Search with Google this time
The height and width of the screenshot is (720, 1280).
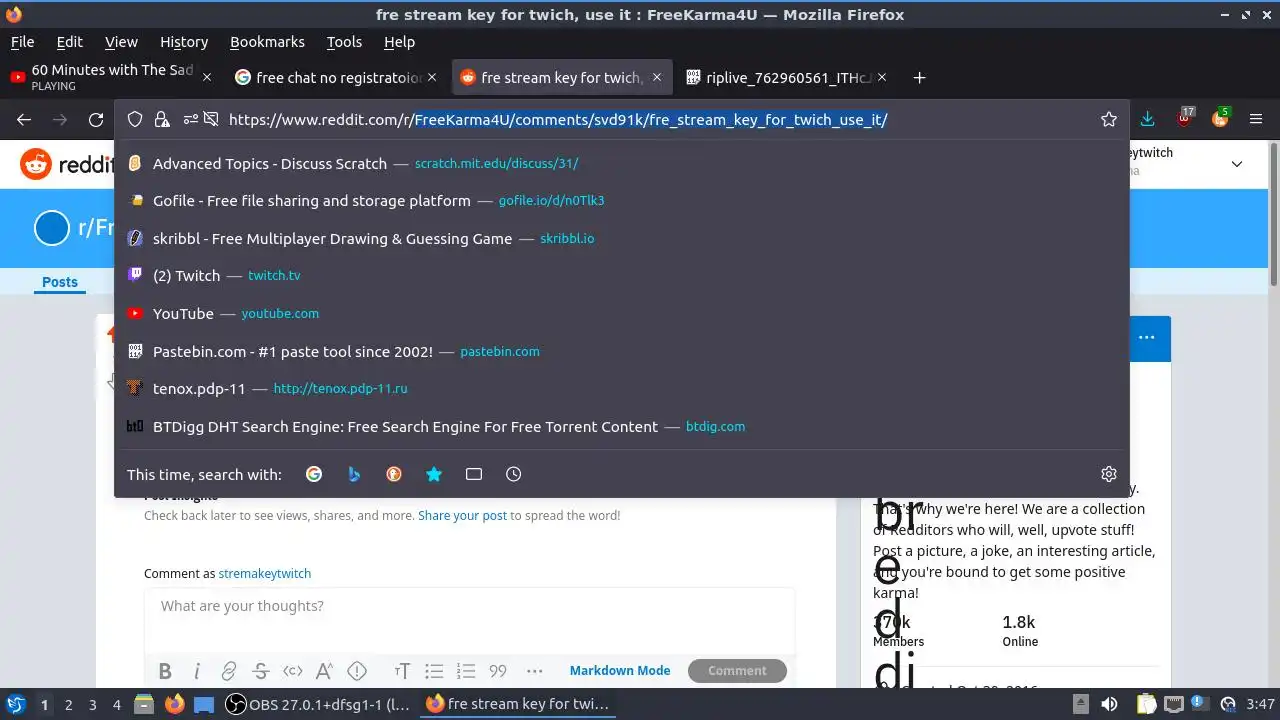point(314,474)
